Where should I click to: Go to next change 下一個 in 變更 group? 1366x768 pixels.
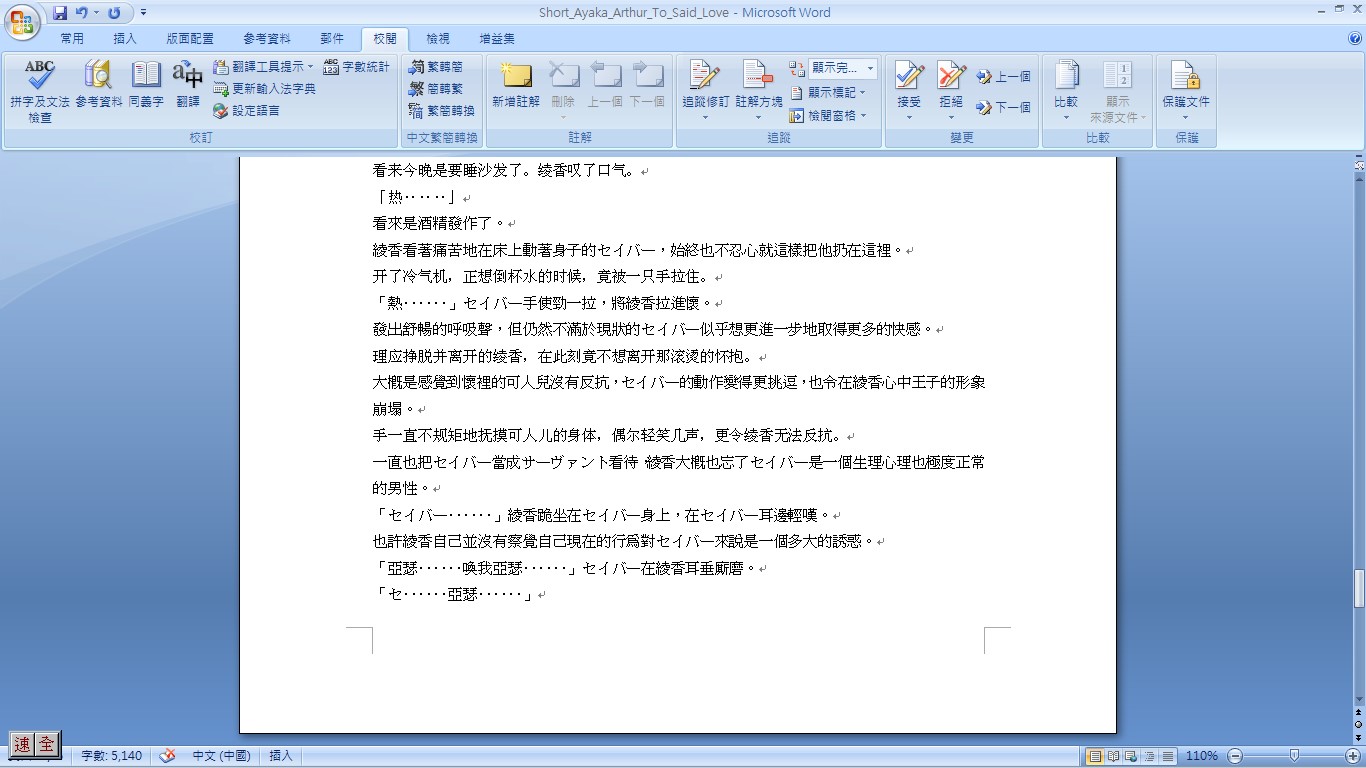point(1004,107)
